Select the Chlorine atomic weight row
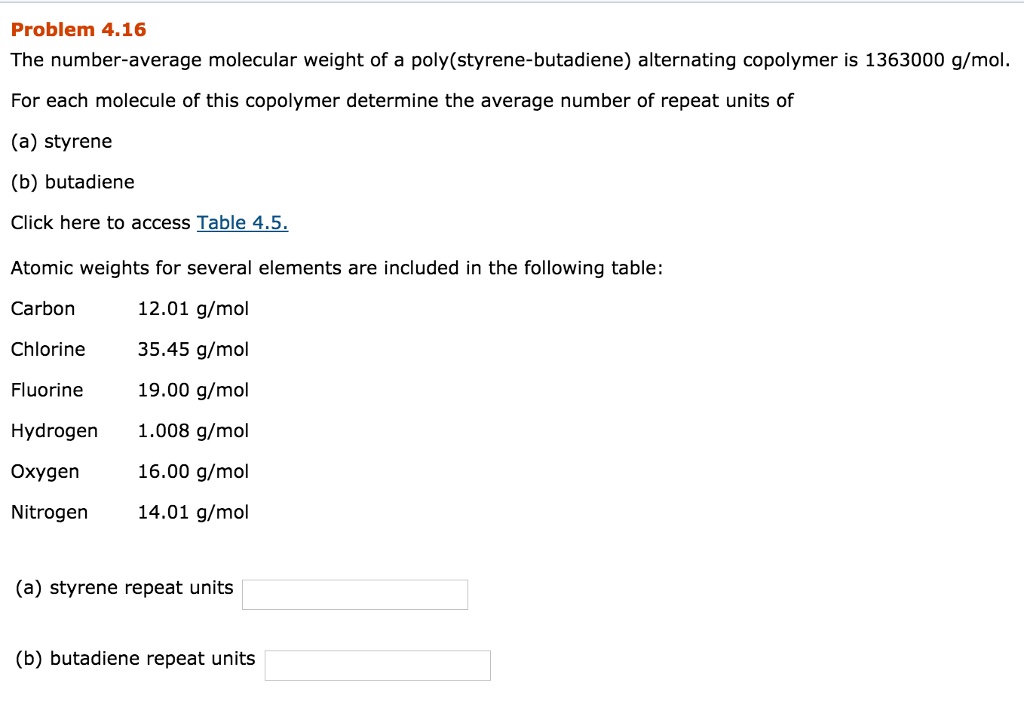The width and height of the screenshot is (1024, 701). coord(130,349)
